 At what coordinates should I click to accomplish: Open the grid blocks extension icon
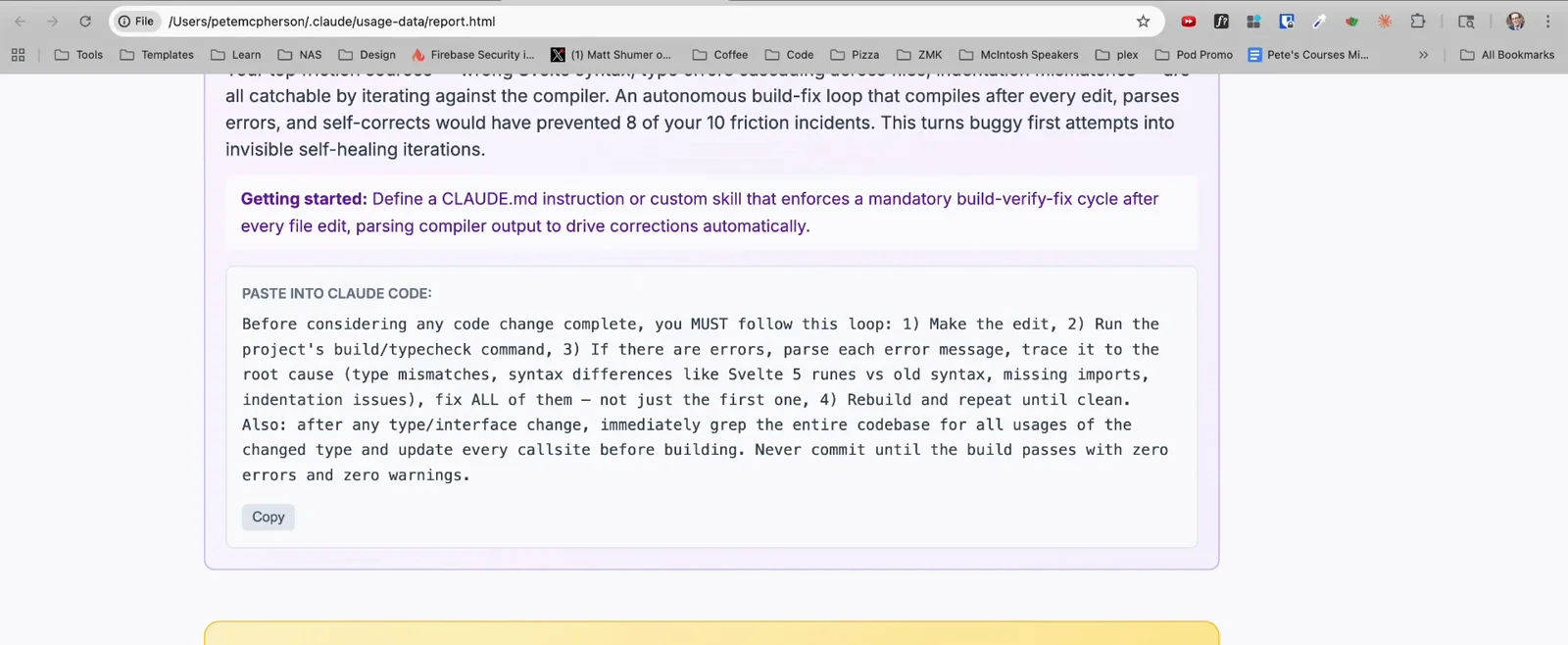coord(1253,22)
